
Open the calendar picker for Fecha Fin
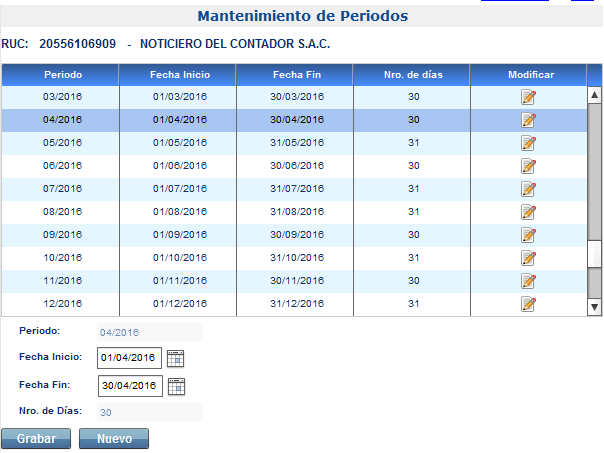(176, 386)
